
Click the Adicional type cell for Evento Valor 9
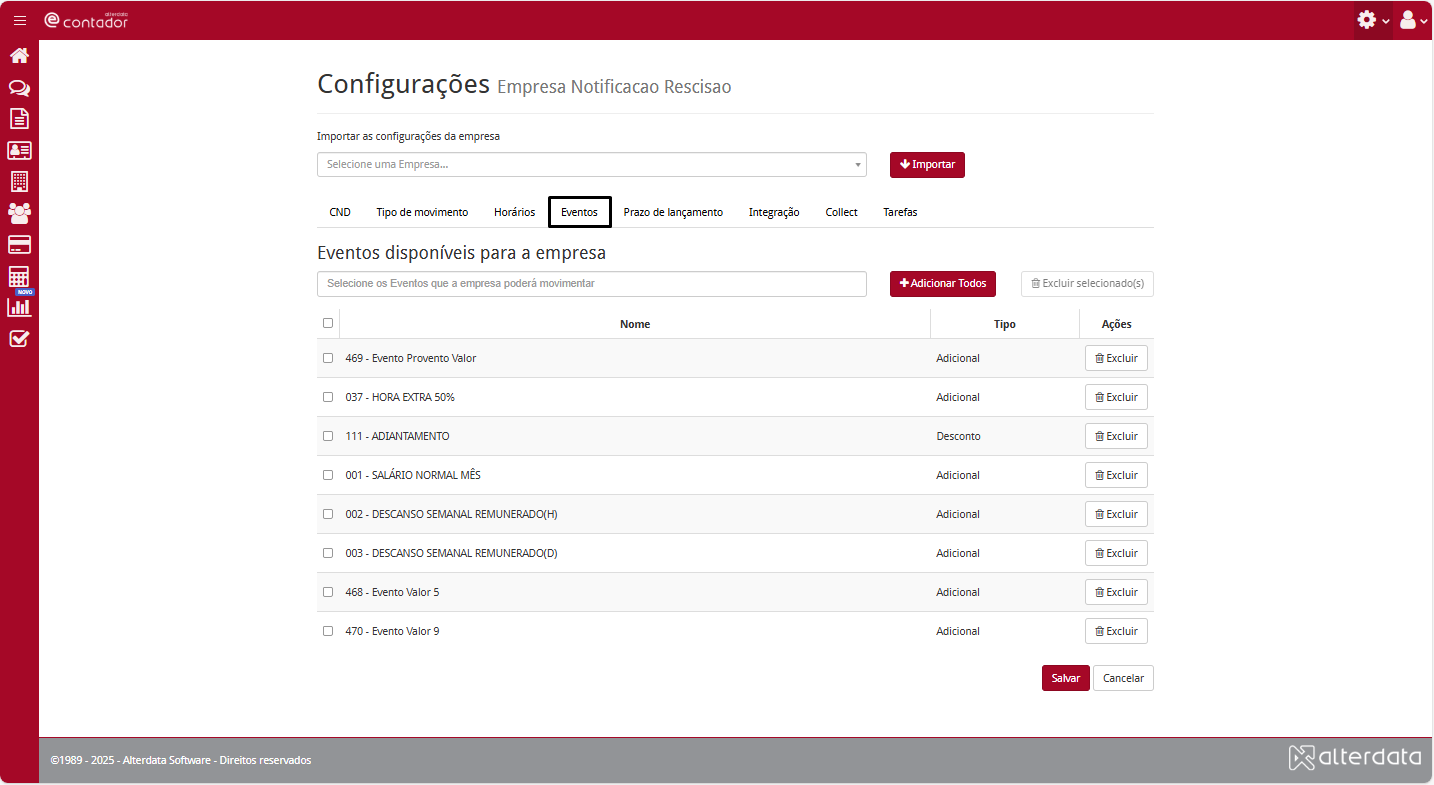point(958,631)
